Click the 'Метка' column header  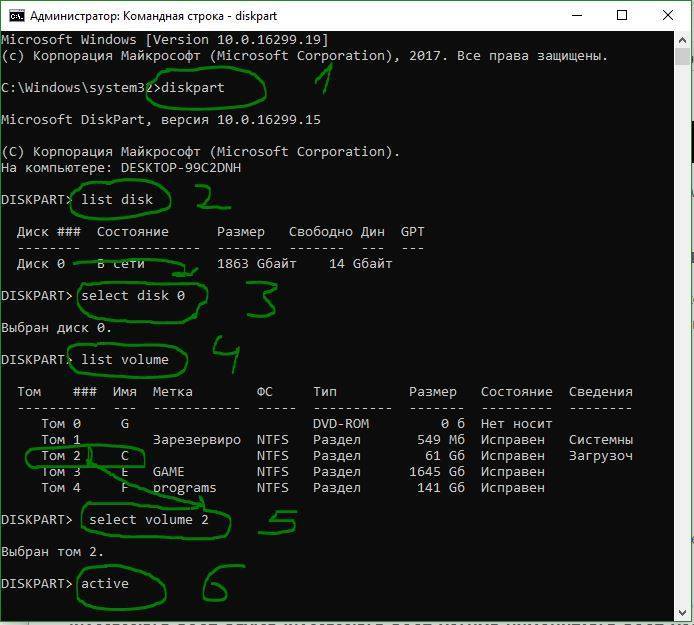(x=173, y=392)
